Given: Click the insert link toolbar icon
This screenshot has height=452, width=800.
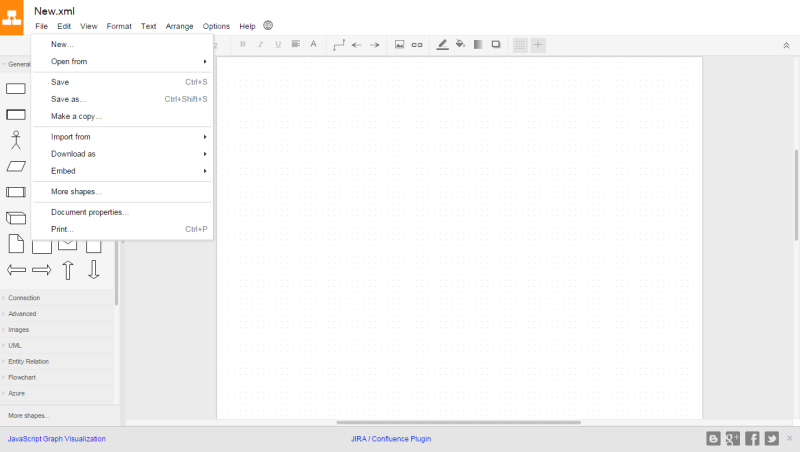Looking at the screenshot, I should [x=418, y=44].
